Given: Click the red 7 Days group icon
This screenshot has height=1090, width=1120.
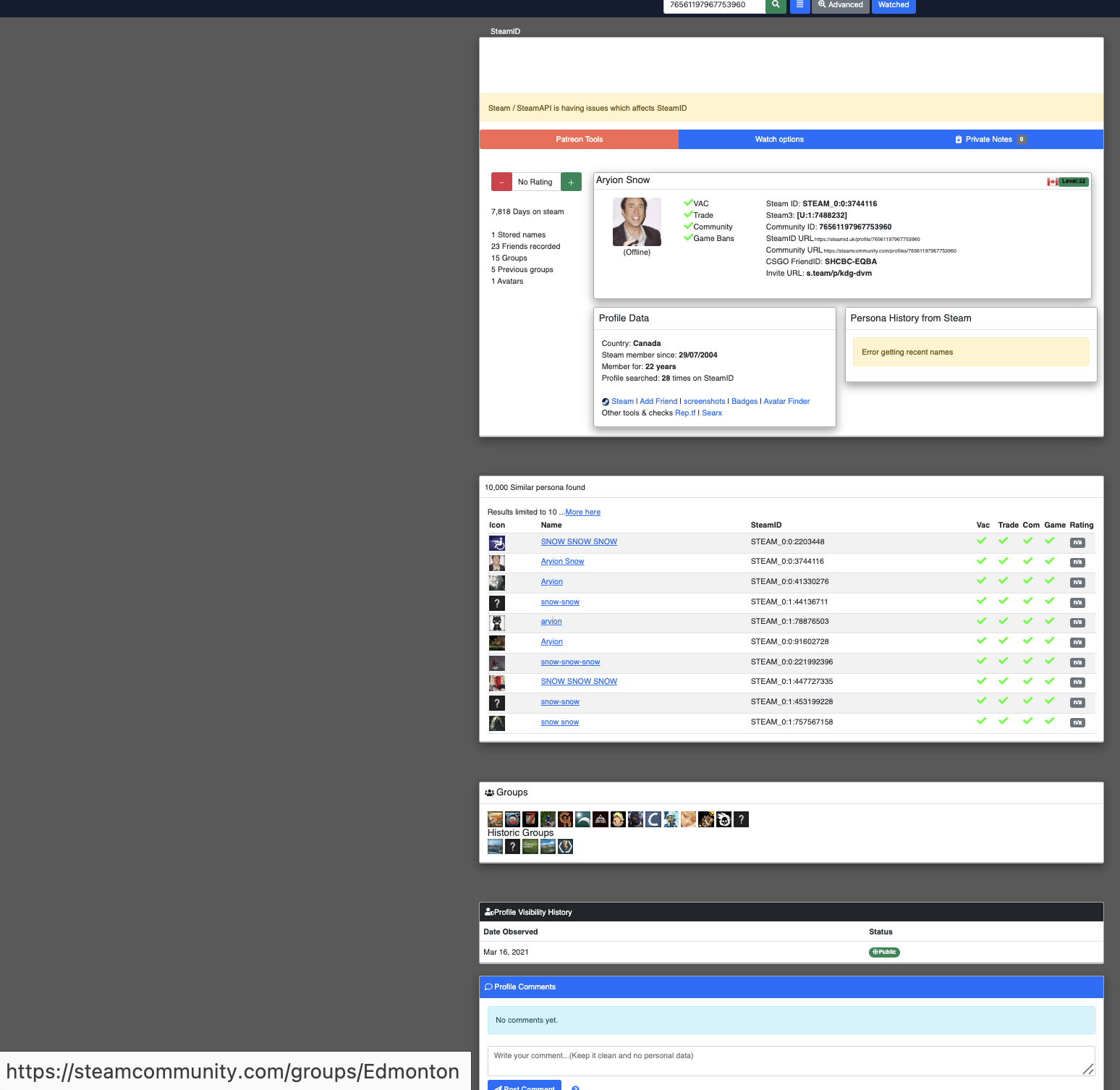Looking at the screenshot, I should click(x=530, y=819).
